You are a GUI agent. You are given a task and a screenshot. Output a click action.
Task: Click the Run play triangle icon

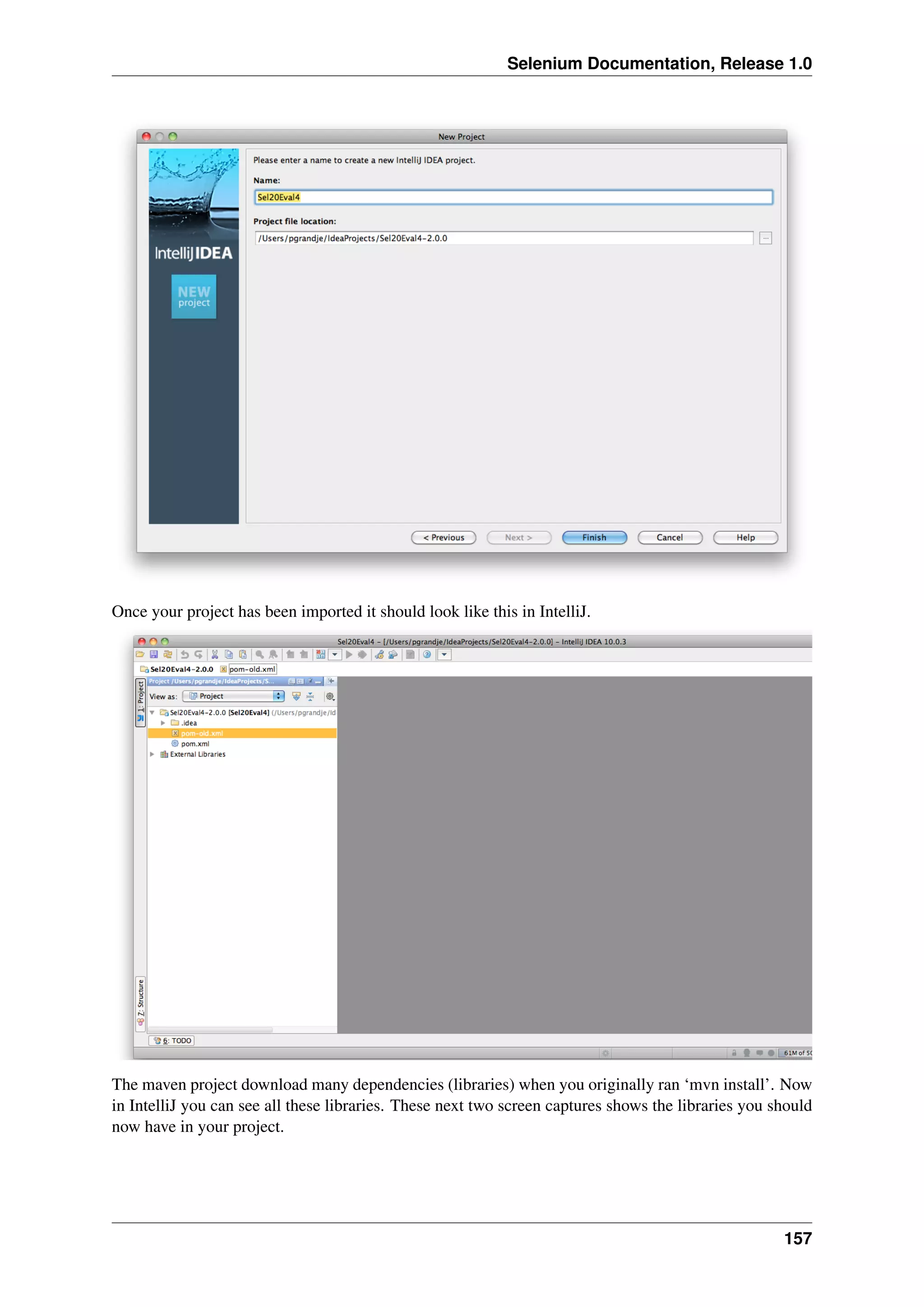(x=349, y=655)
